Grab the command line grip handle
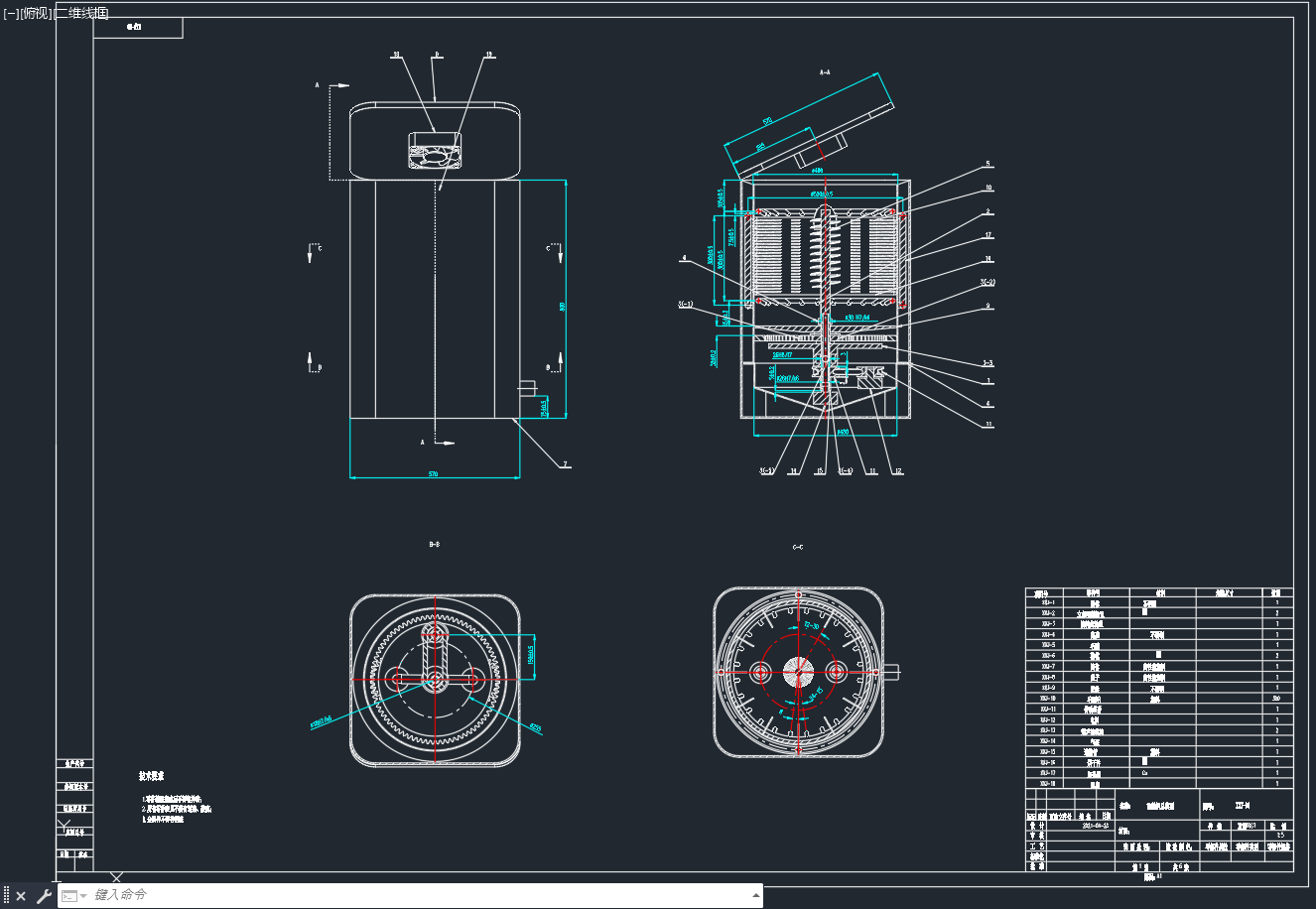The height and width of the screenshot is (909, 1316). tap(6, 896)
